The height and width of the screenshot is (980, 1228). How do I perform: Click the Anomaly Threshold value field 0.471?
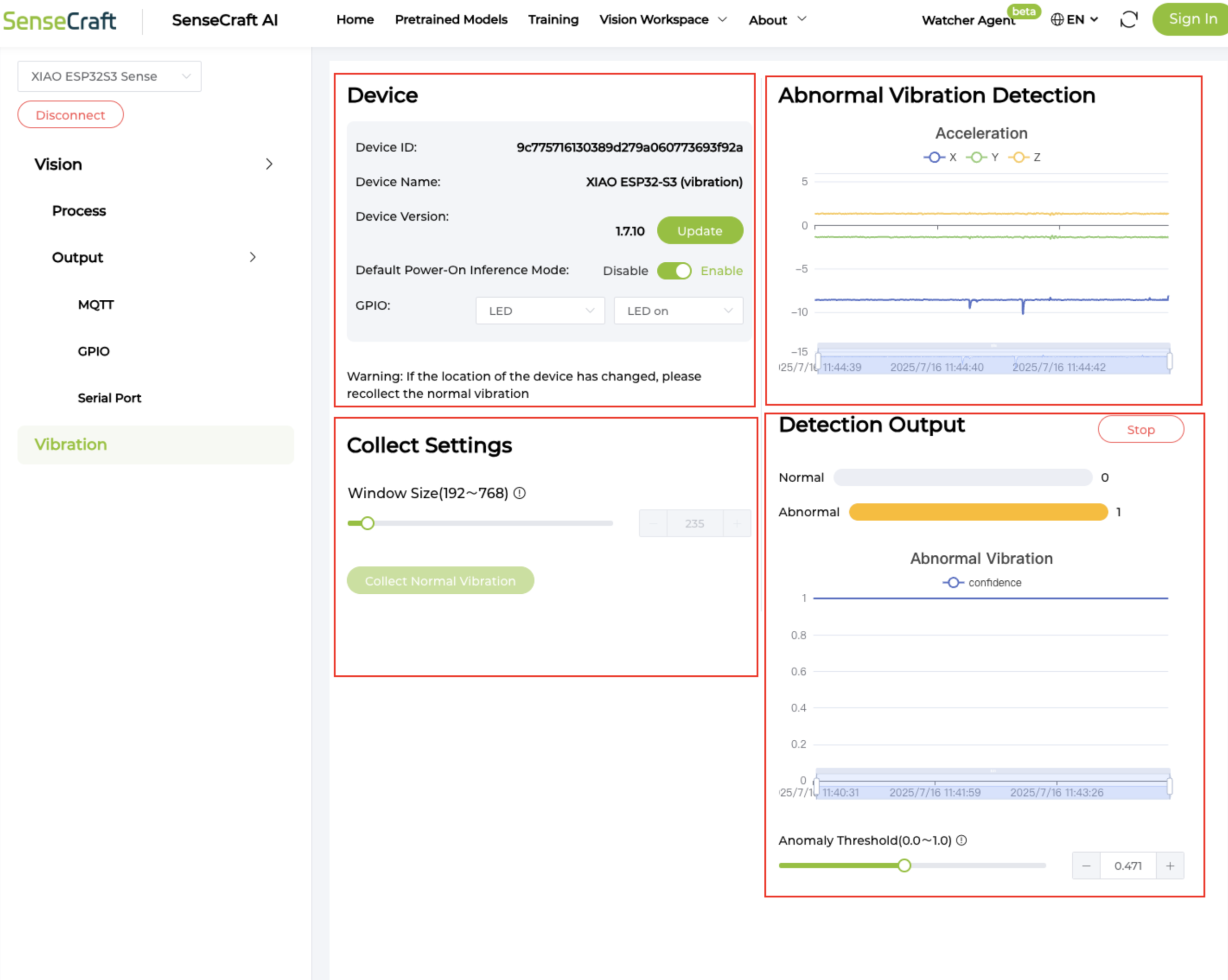point(1128,866)
